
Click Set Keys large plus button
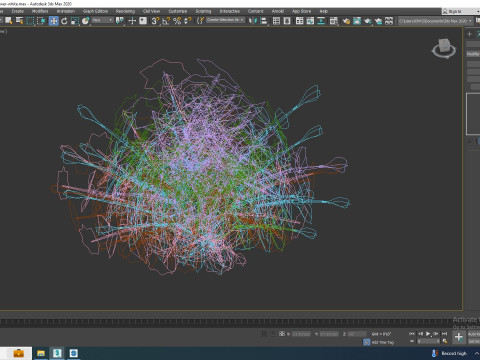pos(459,337)
